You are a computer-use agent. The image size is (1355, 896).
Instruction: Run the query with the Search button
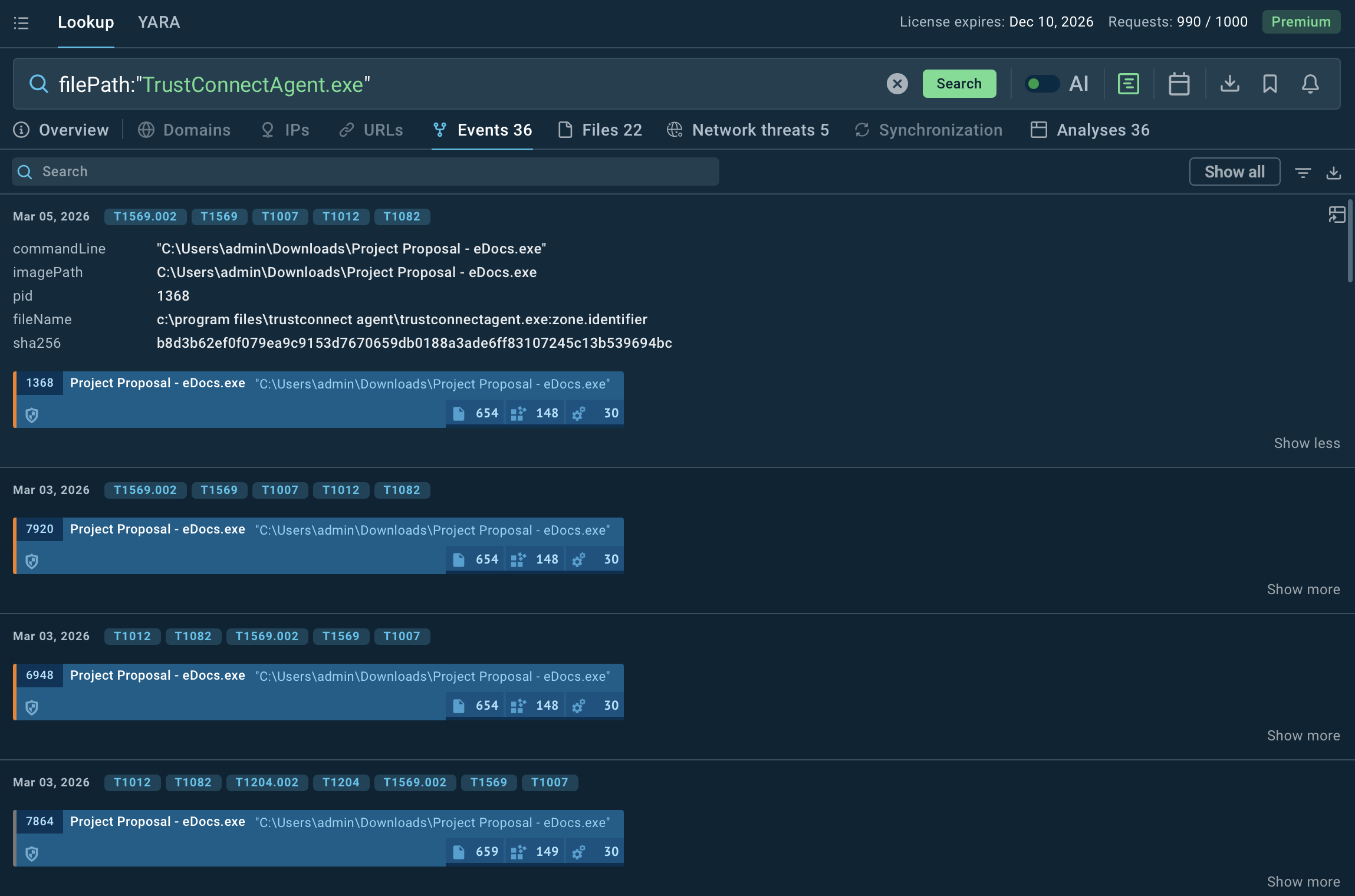coord(959,84)
